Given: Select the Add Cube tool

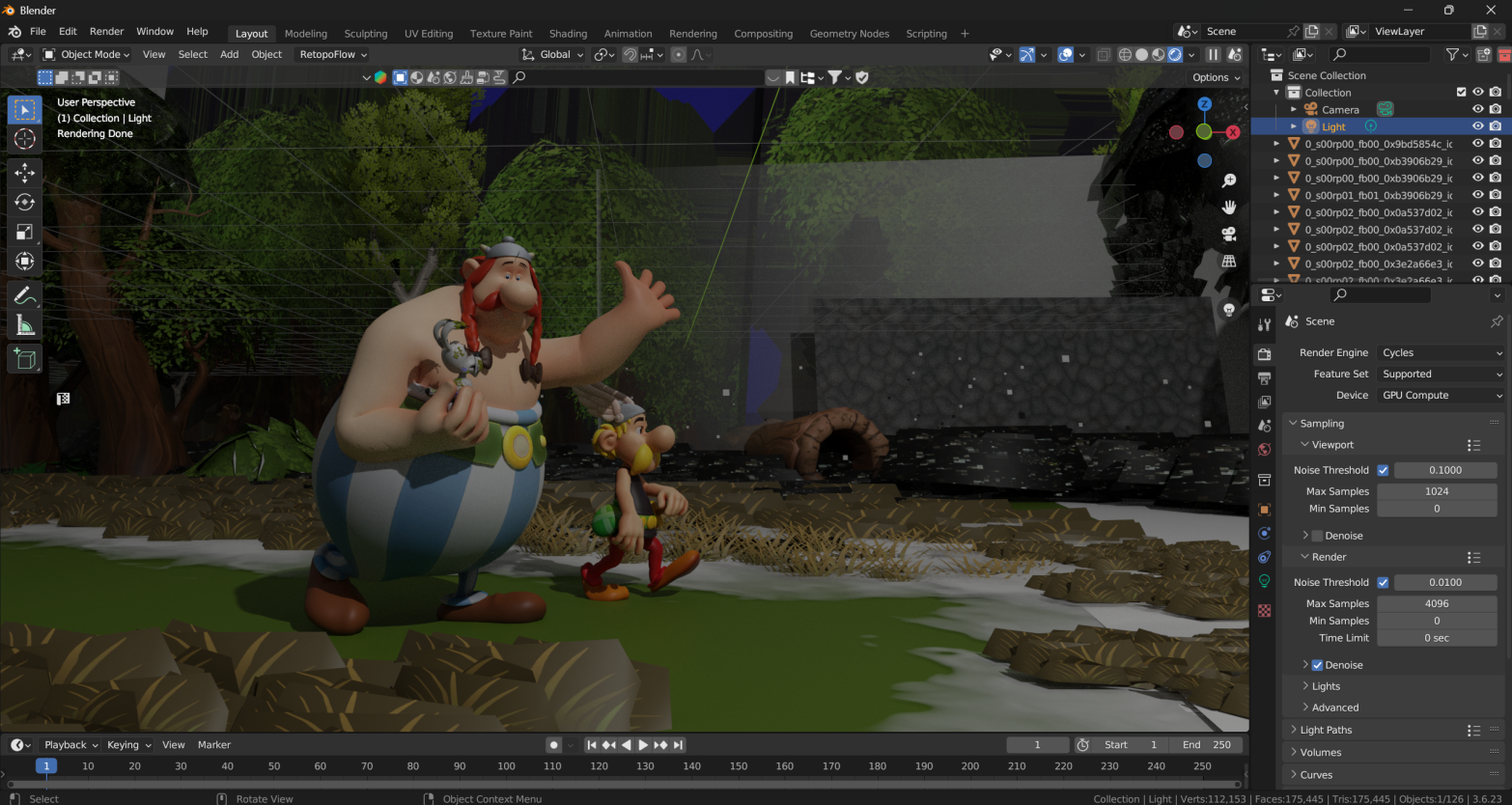Looking at the screenshot, I should (25, 359).
